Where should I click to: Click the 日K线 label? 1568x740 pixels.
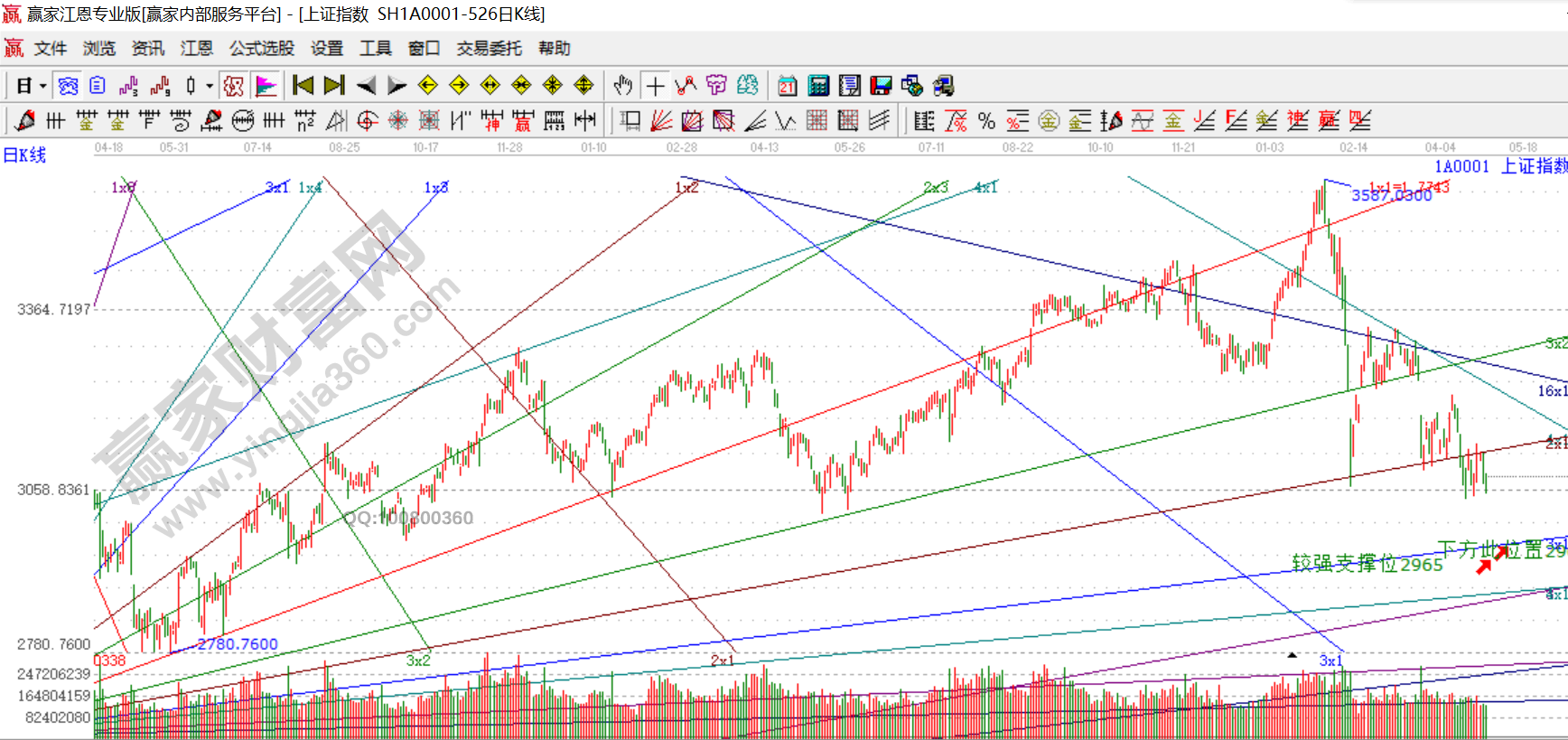(24, 155)
